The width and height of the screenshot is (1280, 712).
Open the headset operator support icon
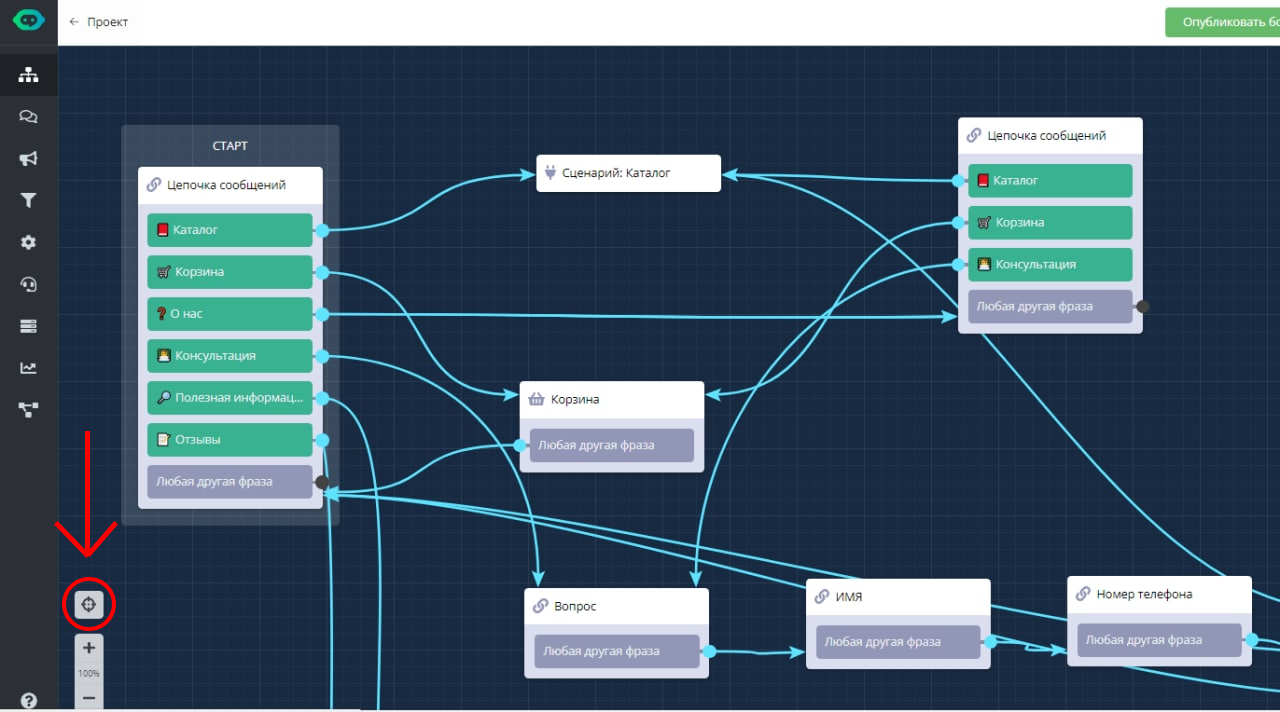(28, 284)
